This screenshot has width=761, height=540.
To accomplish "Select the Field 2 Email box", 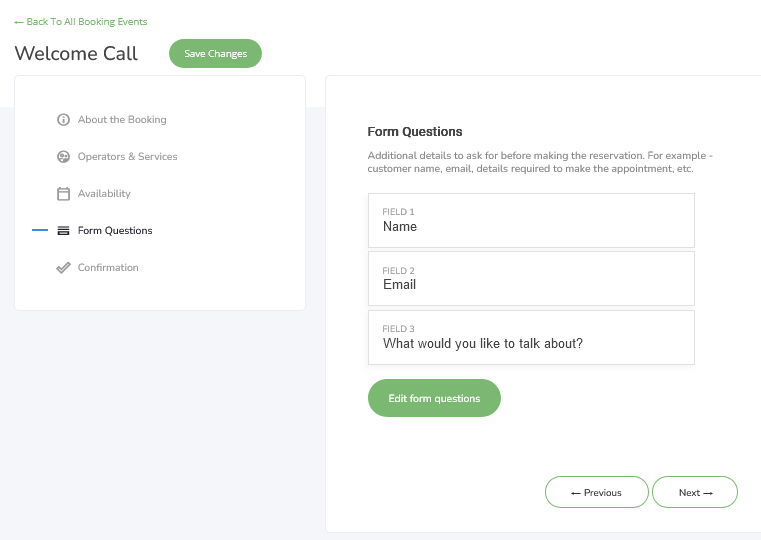I will pyautogui.click(x=531, y=278).
